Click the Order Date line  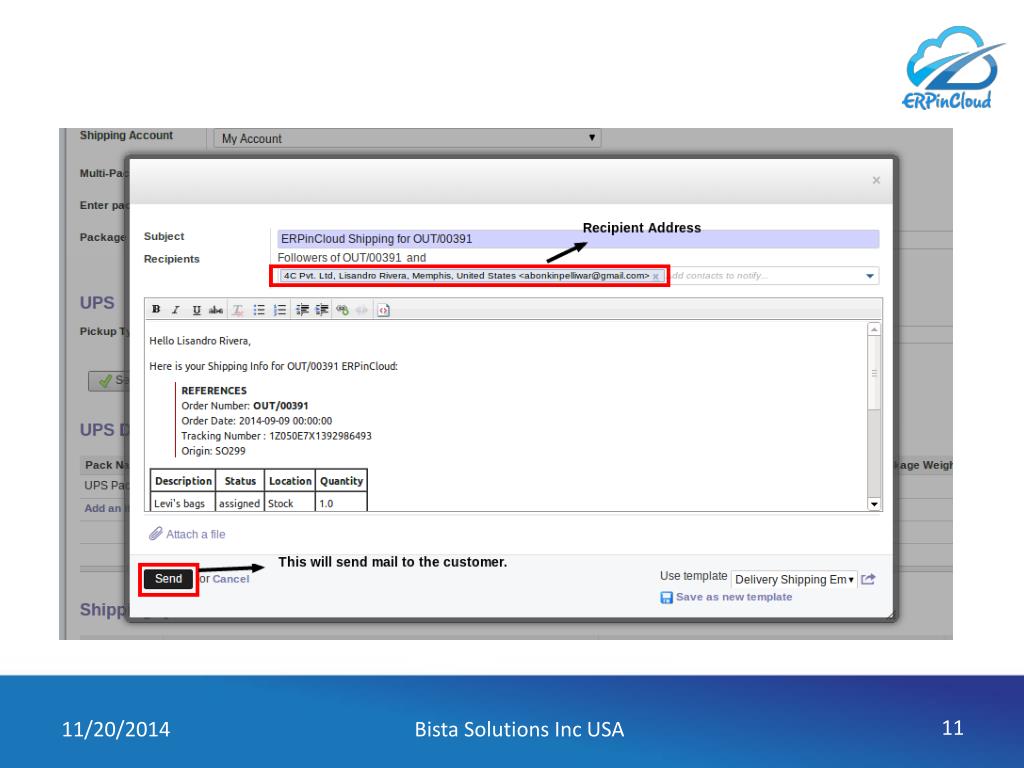tap(257, 421)
